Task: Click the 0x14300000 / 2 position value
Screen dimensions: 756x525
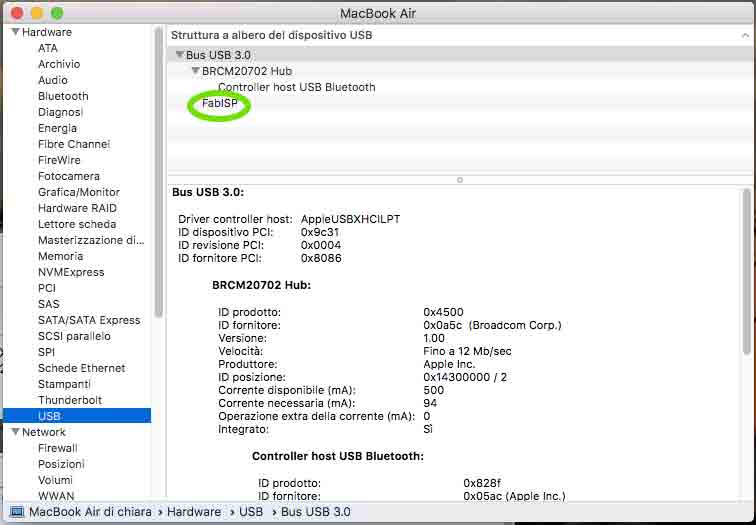Action: click(x=465, y=377)
